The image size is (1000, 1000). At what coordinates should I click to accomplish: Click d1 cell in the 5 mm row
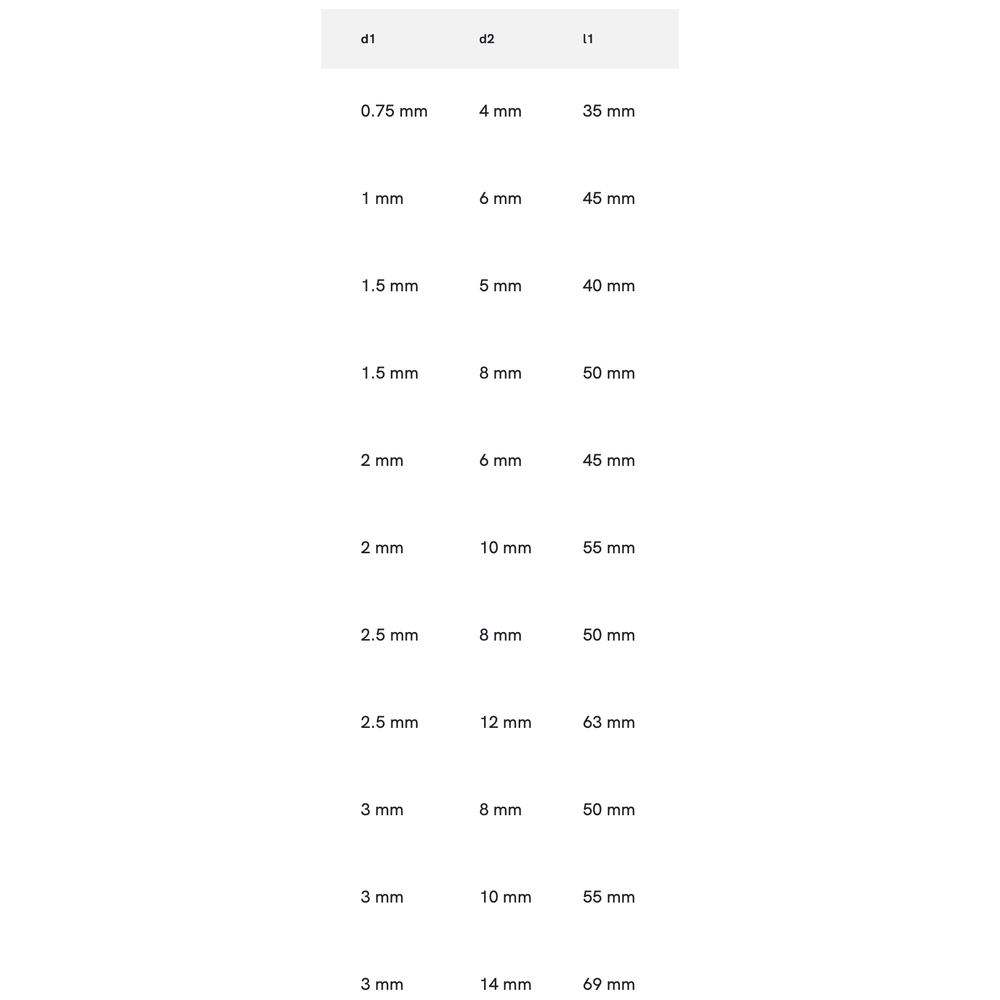(389, 286)
